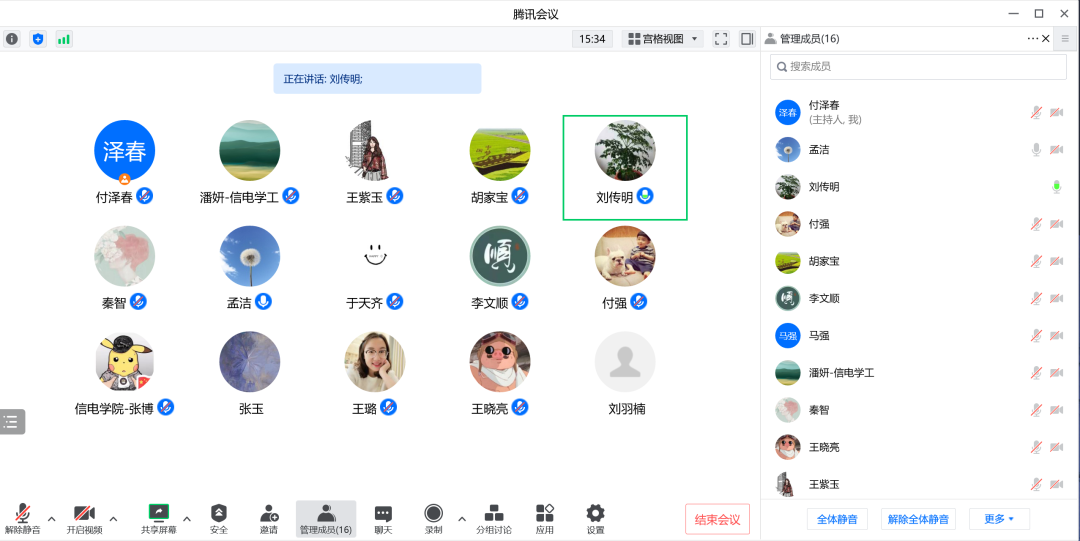The height and width of the screenshot is (541, 1080).
Task: Open the 宫格视图 view dropdown
Action: point(663,39)
